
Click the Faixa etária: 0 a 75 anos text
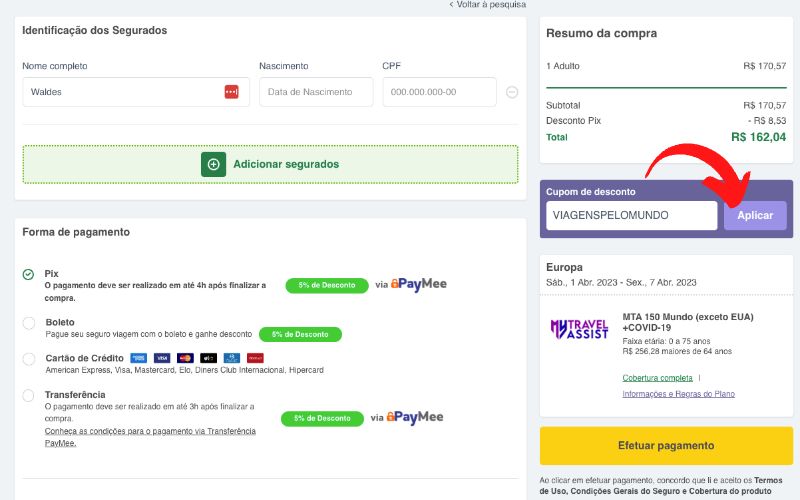pos(666,341)
